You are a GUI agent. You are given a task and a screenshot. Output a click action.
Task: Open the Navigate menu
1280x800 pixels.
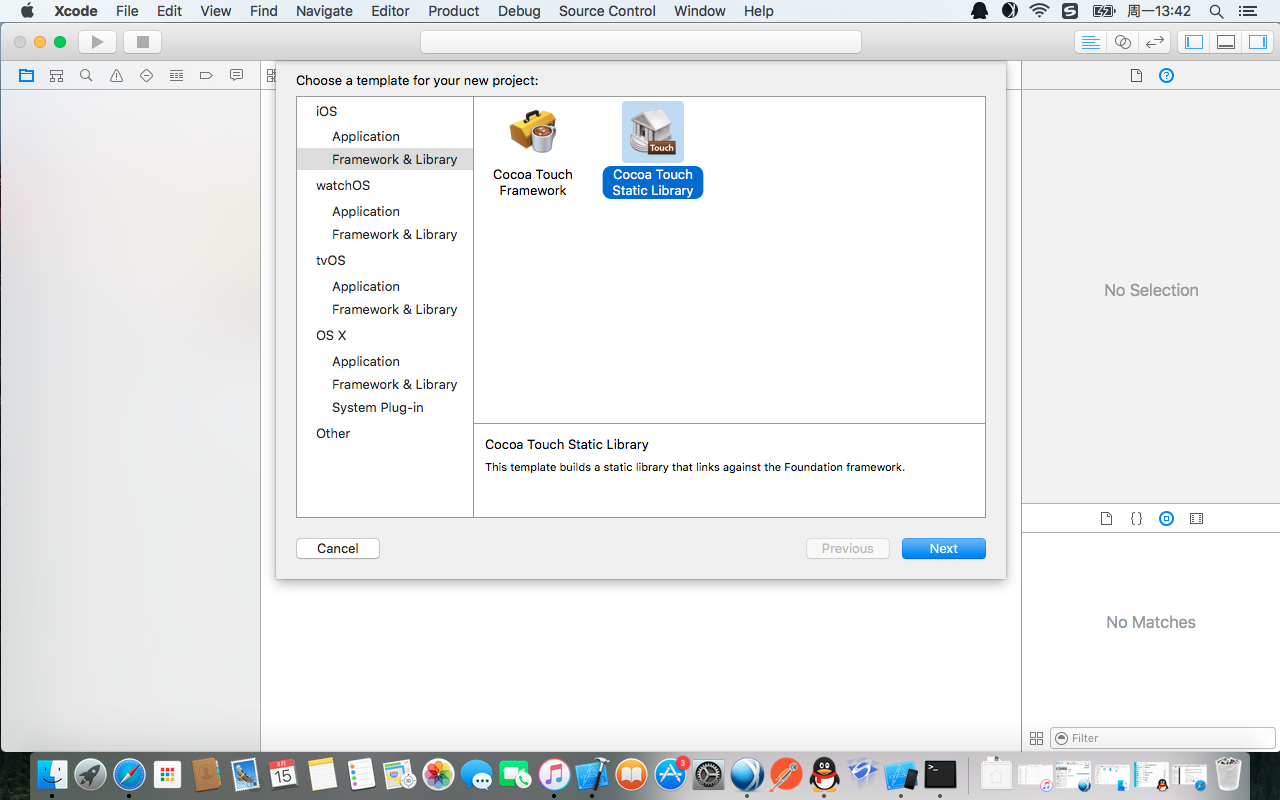pos(324,11)
